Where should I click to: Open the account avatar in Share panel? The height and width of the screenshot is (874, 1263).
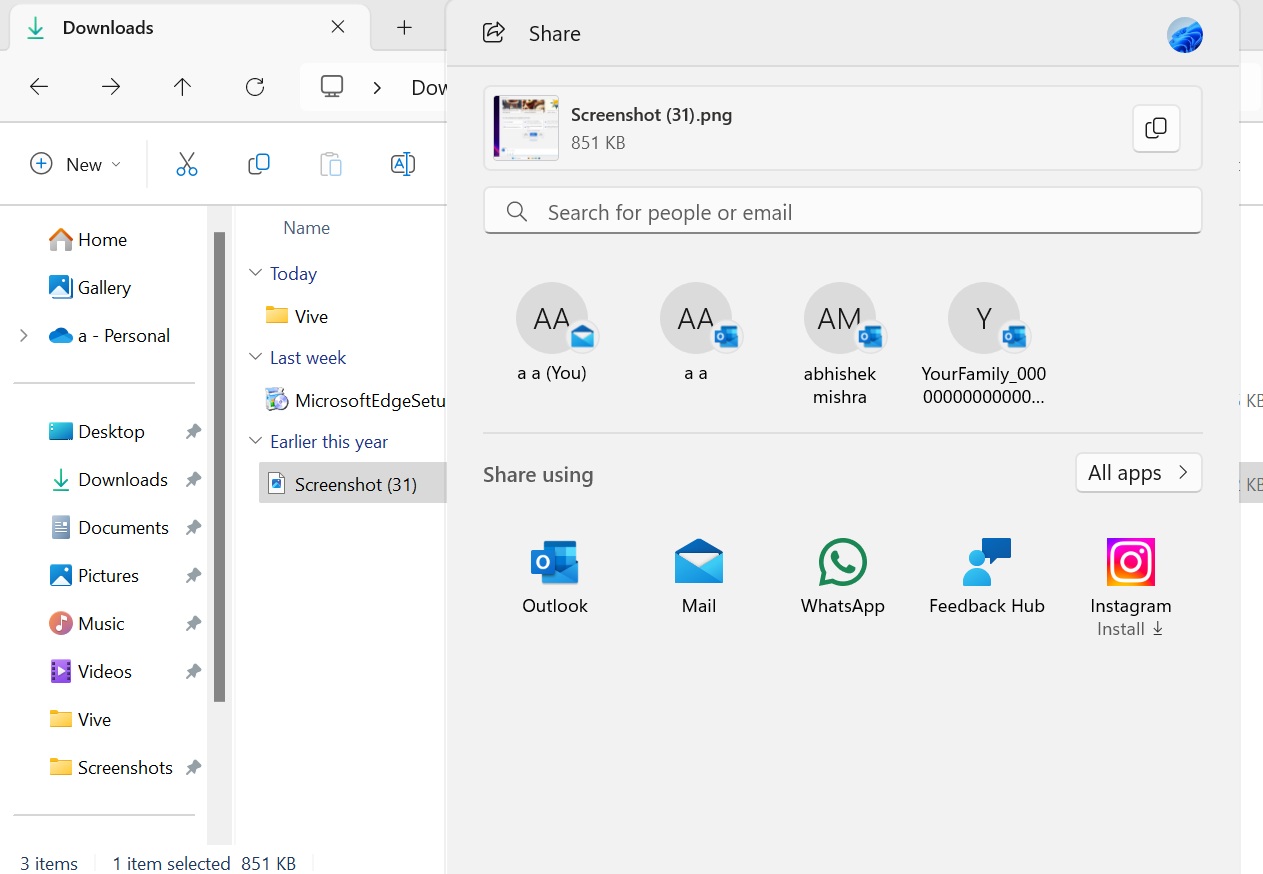pos(1185,35)
